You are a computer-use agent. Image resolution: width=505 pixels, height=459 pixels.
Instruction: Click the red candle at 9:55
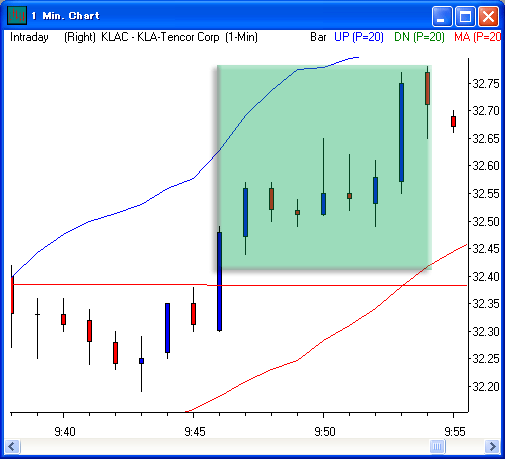coord(453,121)
